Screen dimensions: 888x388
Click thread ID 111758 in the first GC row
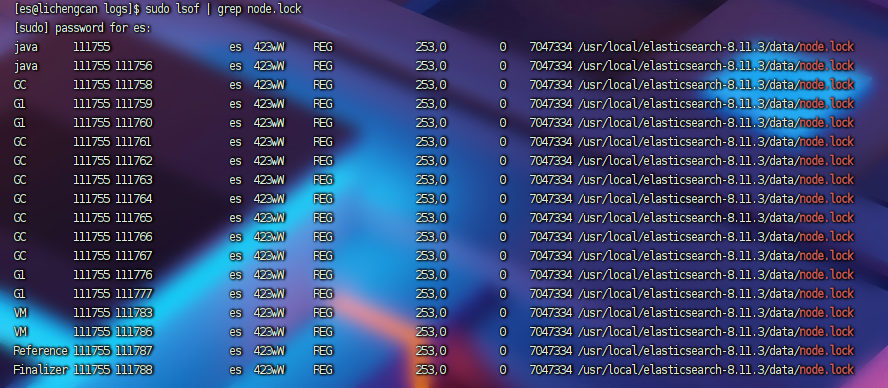[x=134, y=85]
